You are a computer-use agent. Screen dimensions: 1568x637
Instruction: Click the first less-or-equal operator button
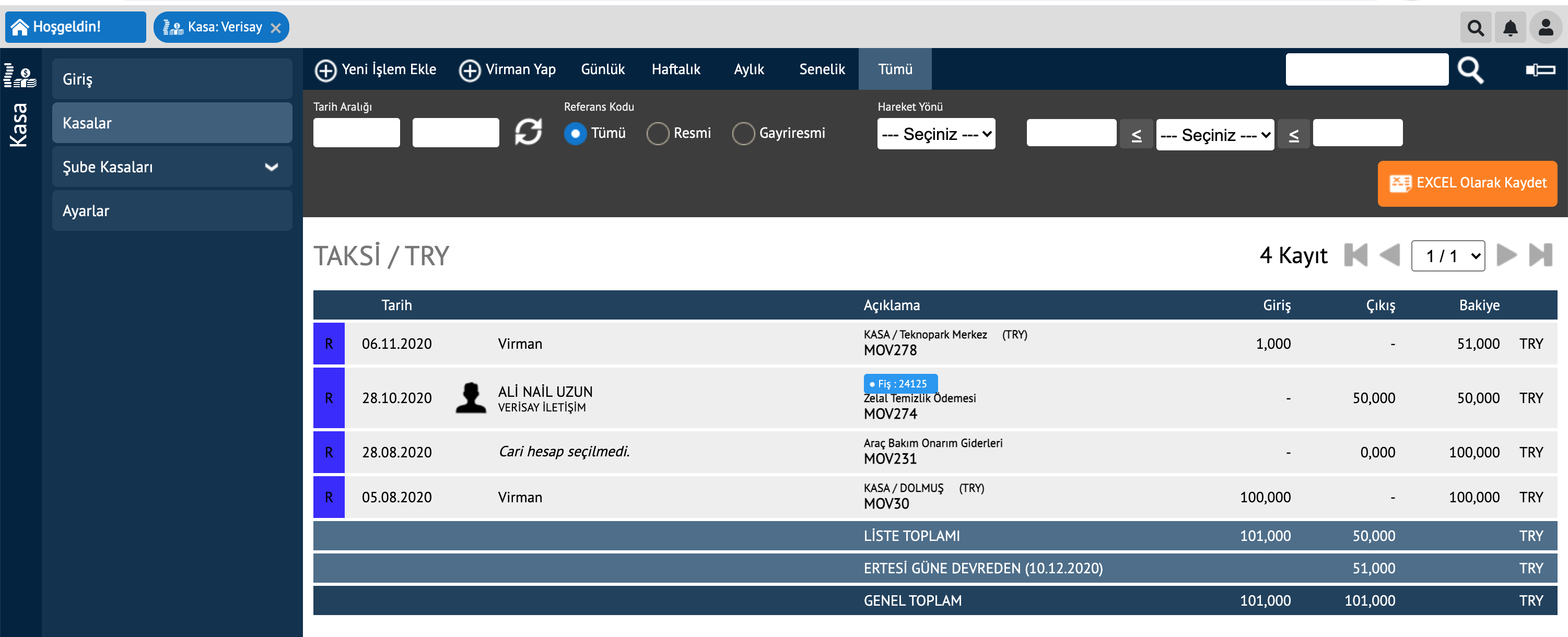1136,135
